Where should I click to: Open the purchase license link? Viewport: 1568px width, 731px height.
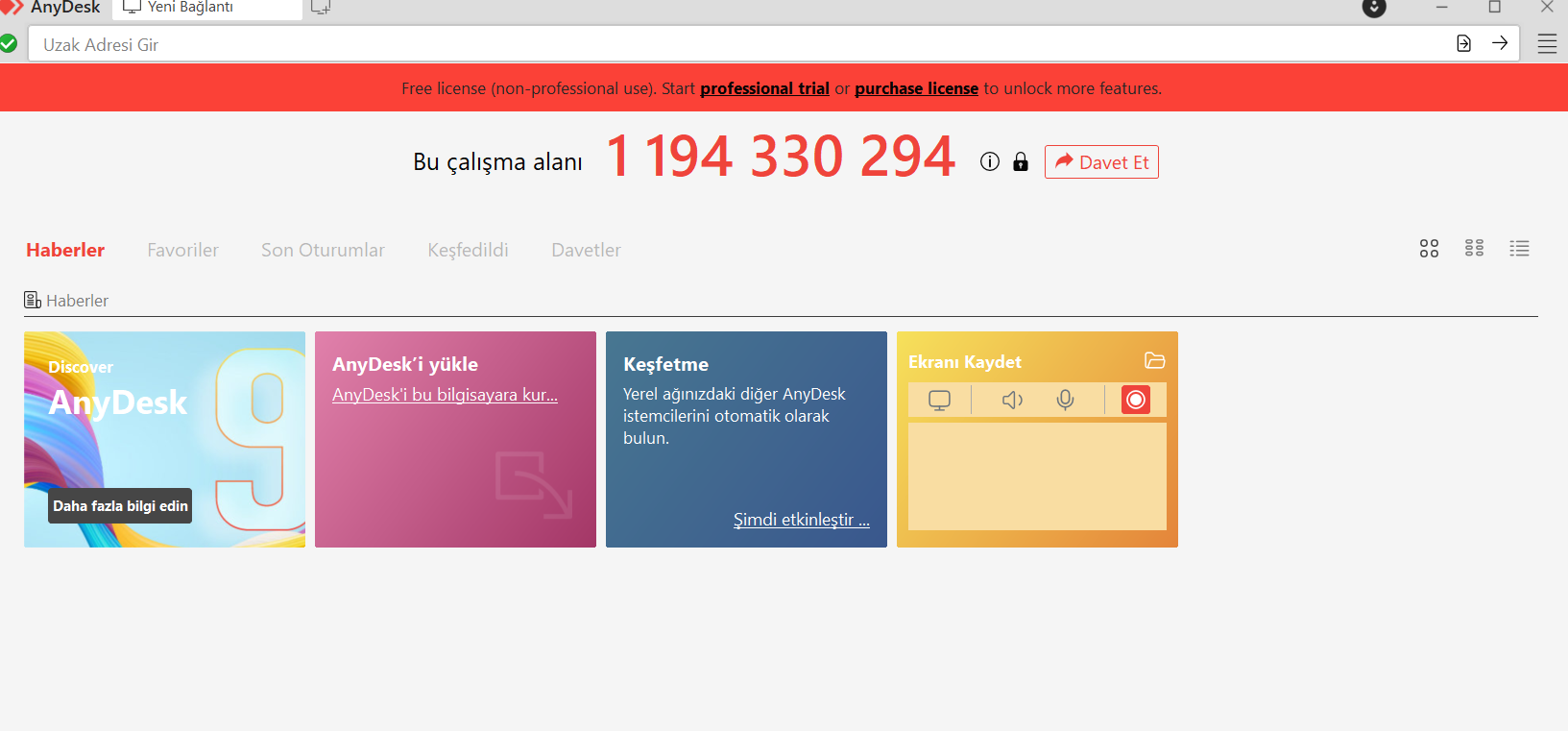click(916, 88)
